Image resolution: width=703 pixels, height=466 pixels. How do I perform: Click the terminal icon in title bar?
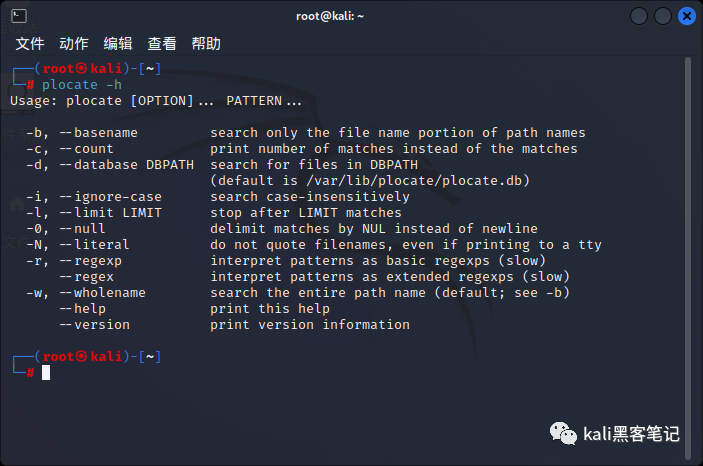[x=19, y=16]
